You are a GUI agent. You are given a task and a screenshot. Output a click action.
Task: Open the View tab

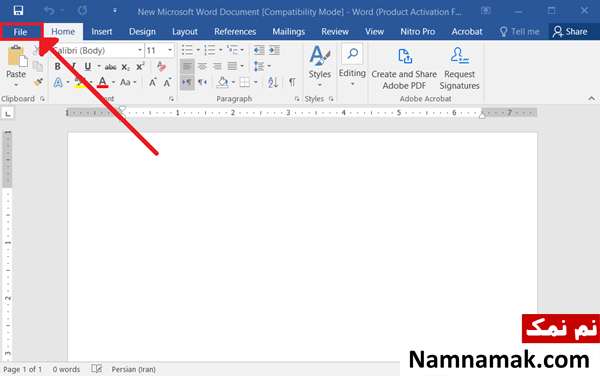[374, 32]
